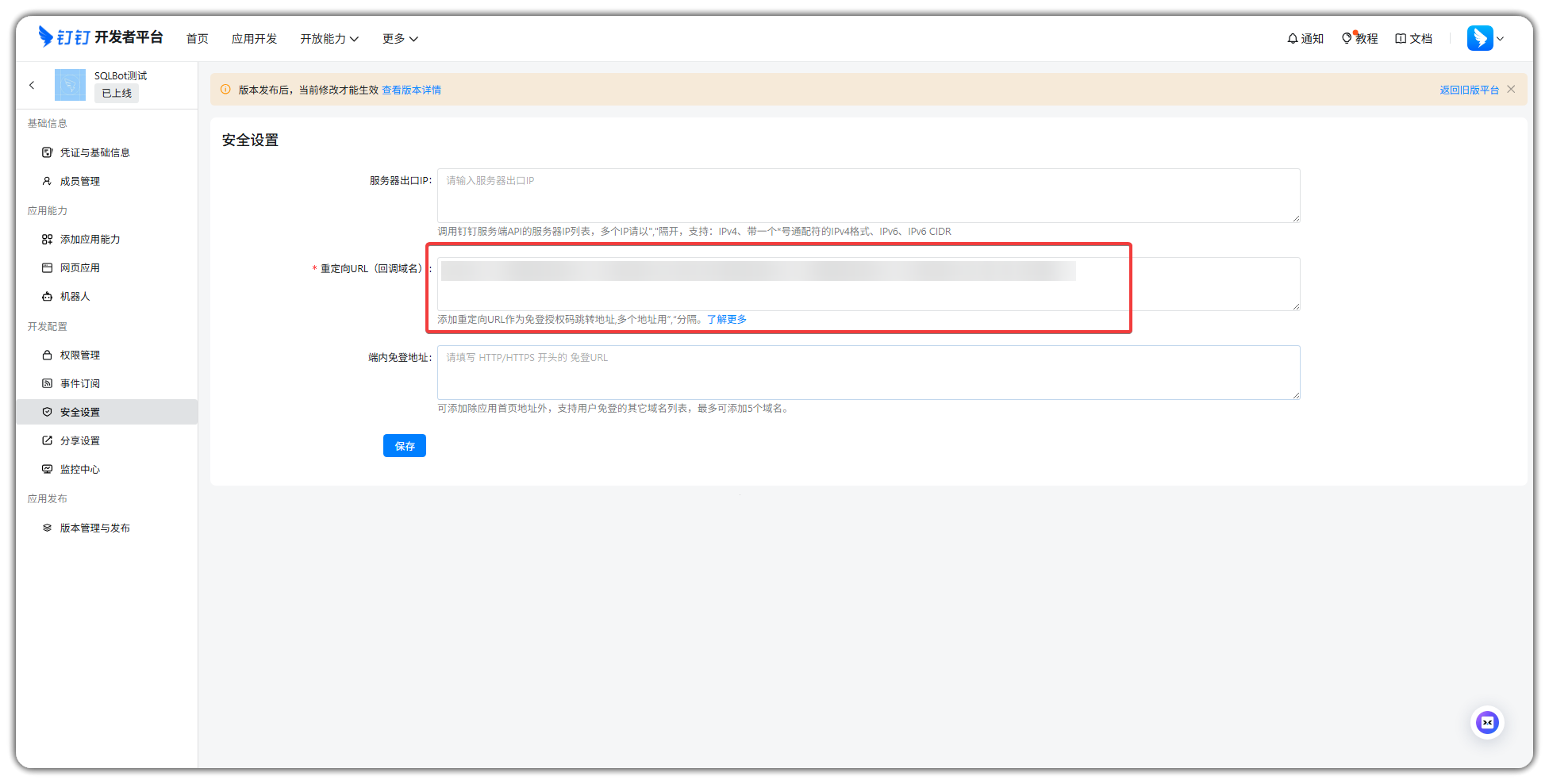
Task: Open 应用开发 in top navigation
Action: point(254,39)
